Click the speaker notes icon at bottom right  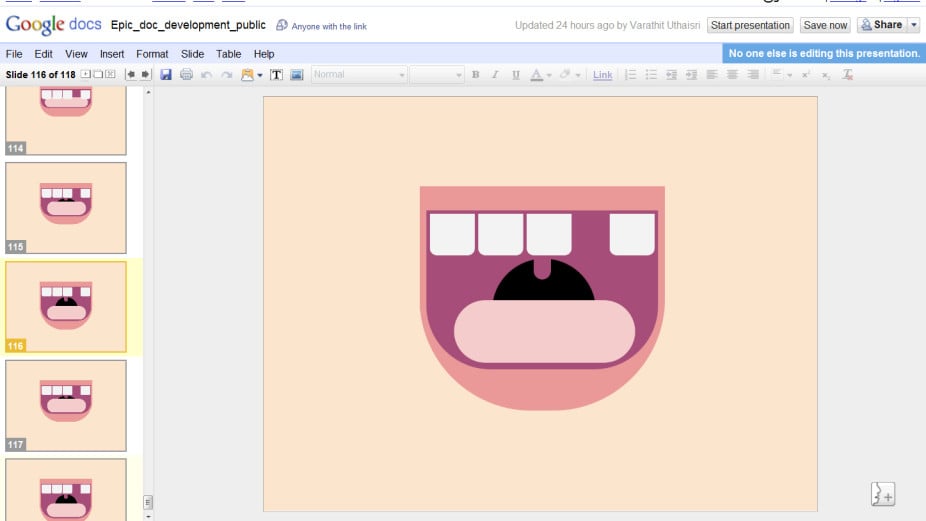tap(882, 494)
